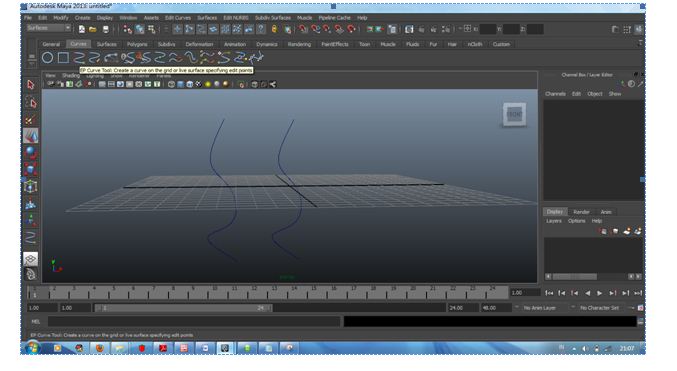Click the Help question-mark status line icon
The height and width of the screenshot is (371, 677).
(261, 29)
